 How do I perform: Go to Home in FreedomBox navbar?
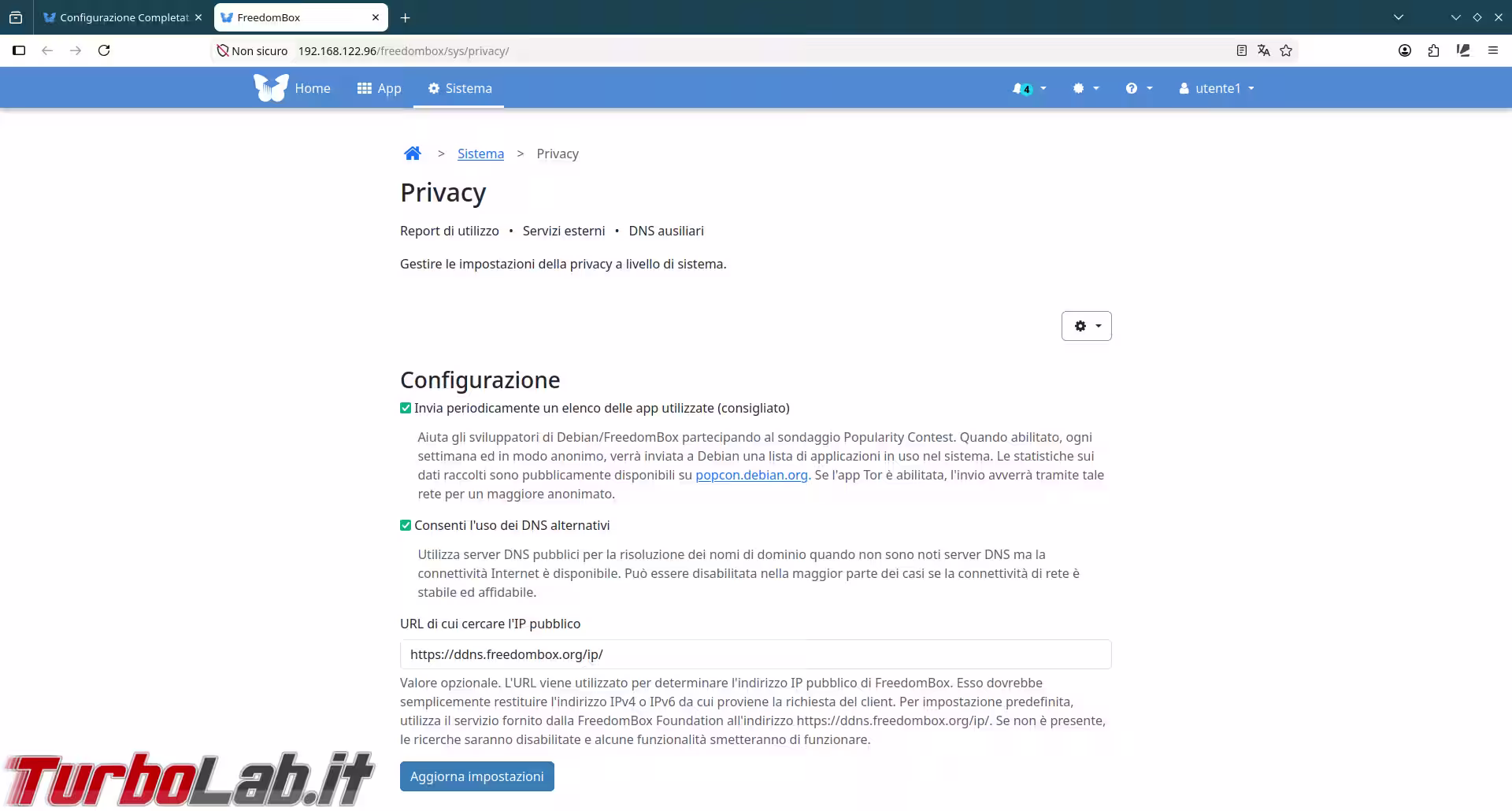coord(313,88)
